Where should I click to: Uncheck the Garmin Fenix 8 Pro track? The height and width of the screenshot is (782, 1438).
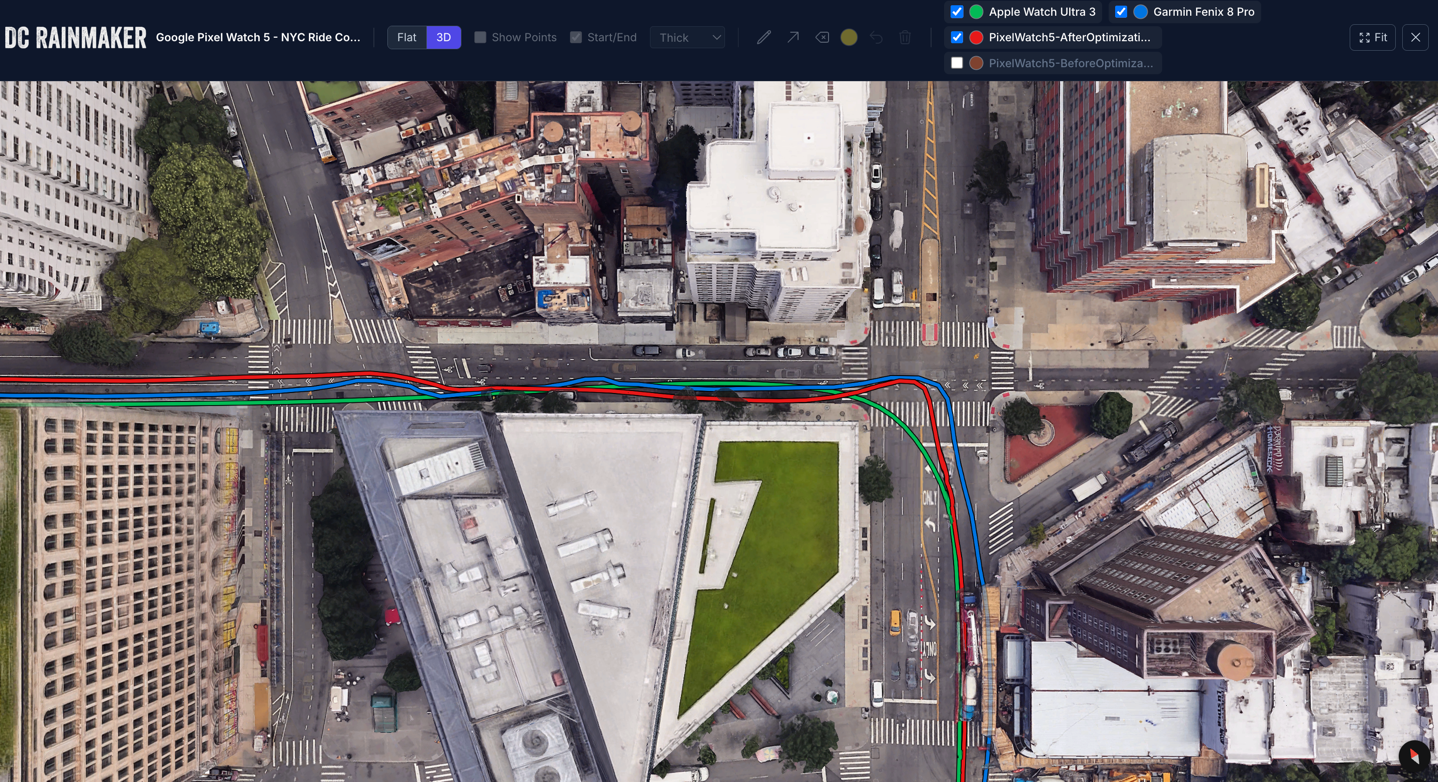coord(1121,12)
